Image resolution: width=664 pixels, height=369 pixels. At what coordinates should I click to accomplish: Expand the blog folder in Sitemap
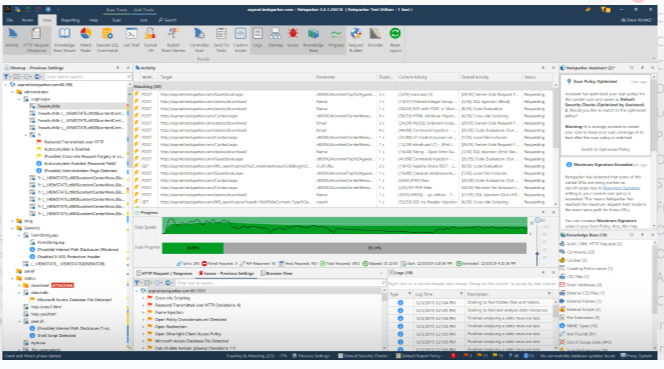[12, 221]
